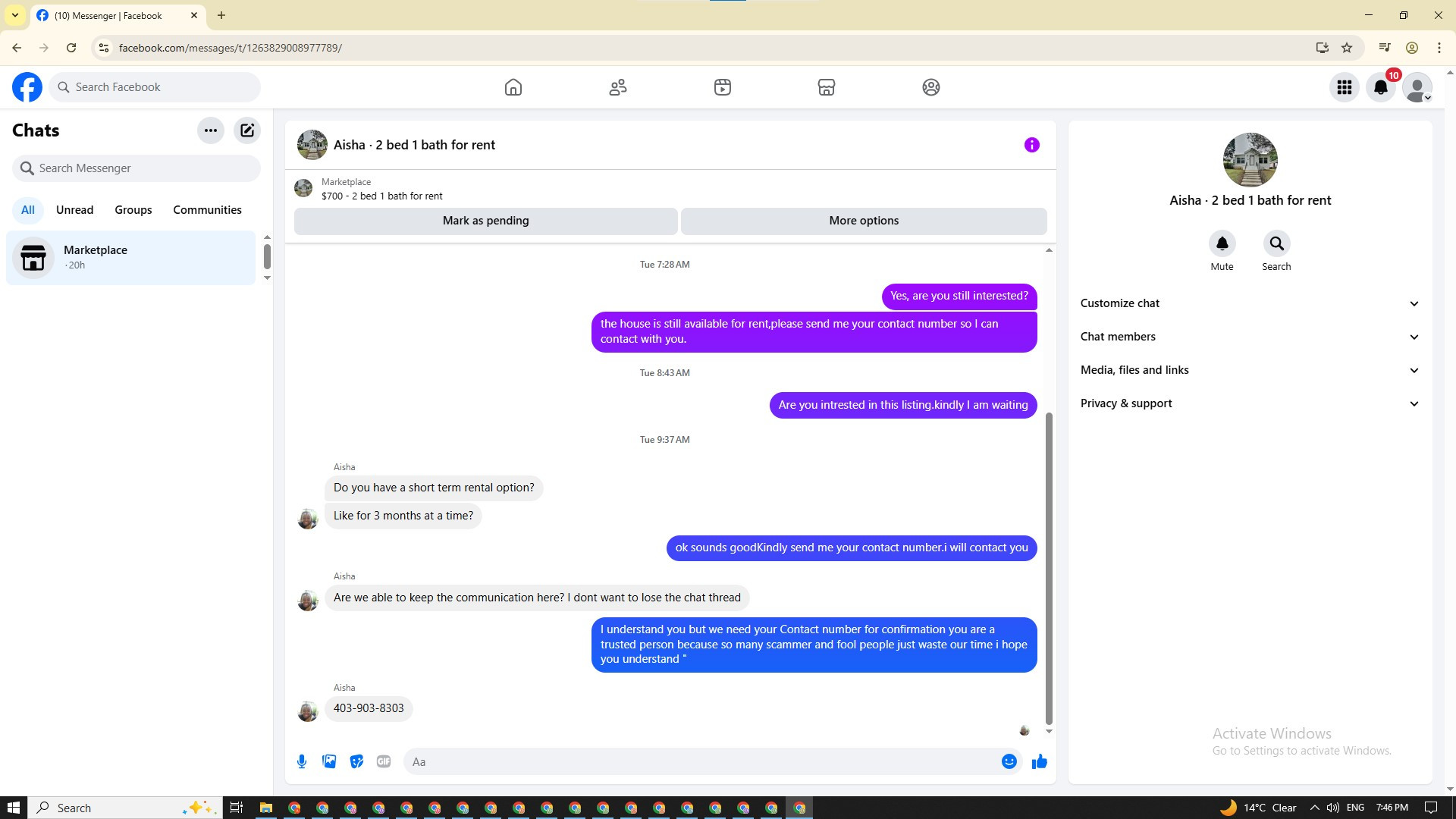Click the Mark as pending button

tap(485, 221)
